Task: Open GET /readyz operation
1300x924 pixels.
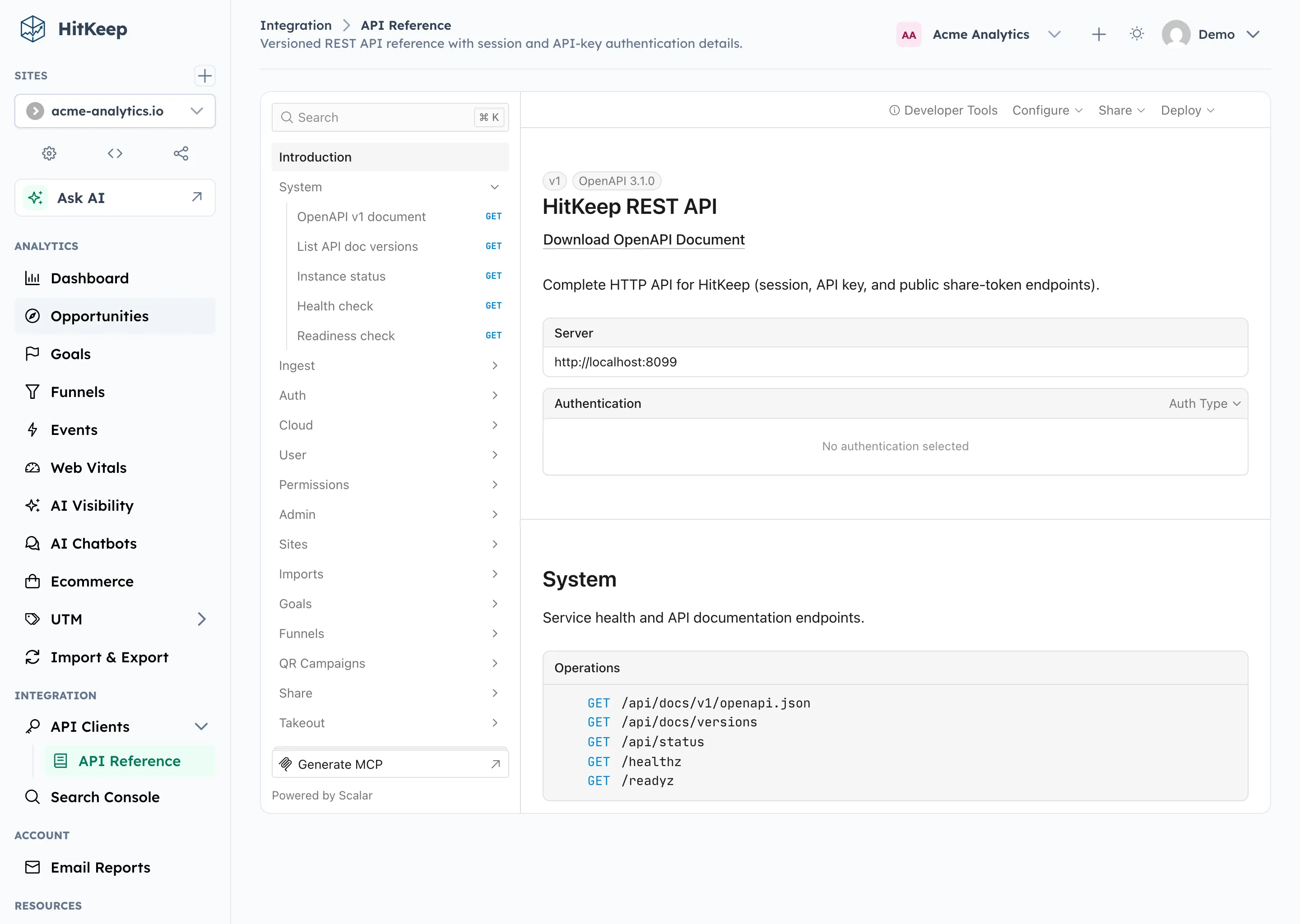Action: click(x=630, y=781)
